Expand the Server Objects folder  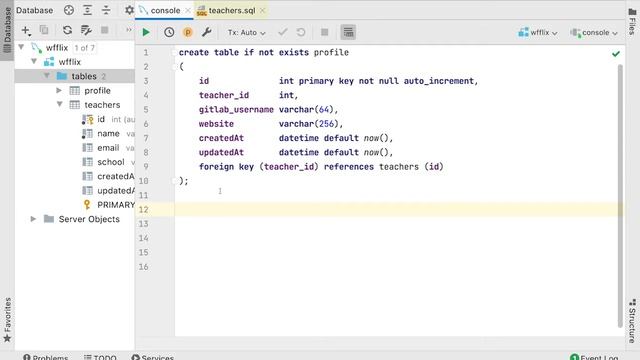click(x=34, y=219)
